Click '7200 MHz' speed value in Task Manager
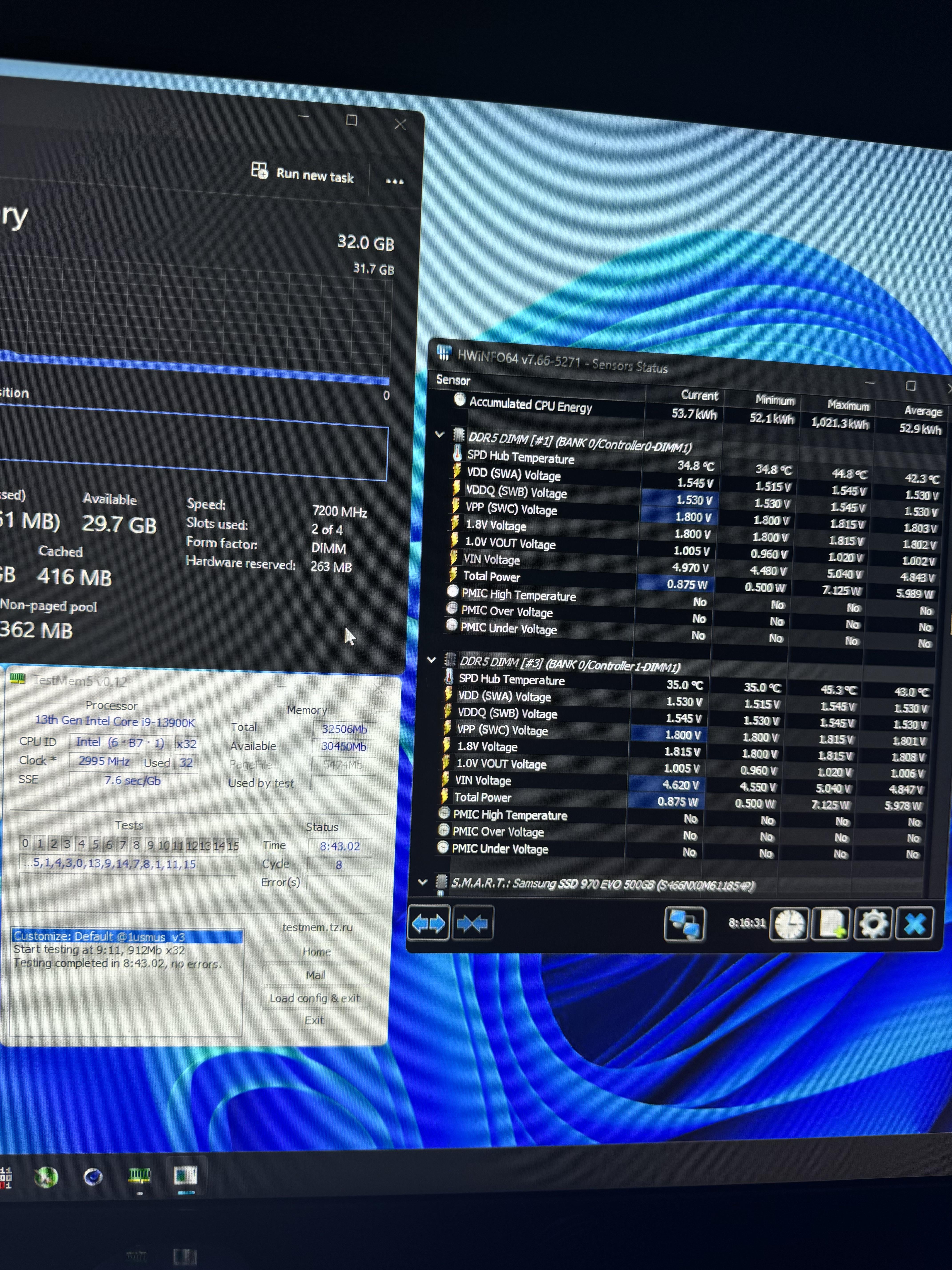Screen dimensions: 952x1270 340,511
